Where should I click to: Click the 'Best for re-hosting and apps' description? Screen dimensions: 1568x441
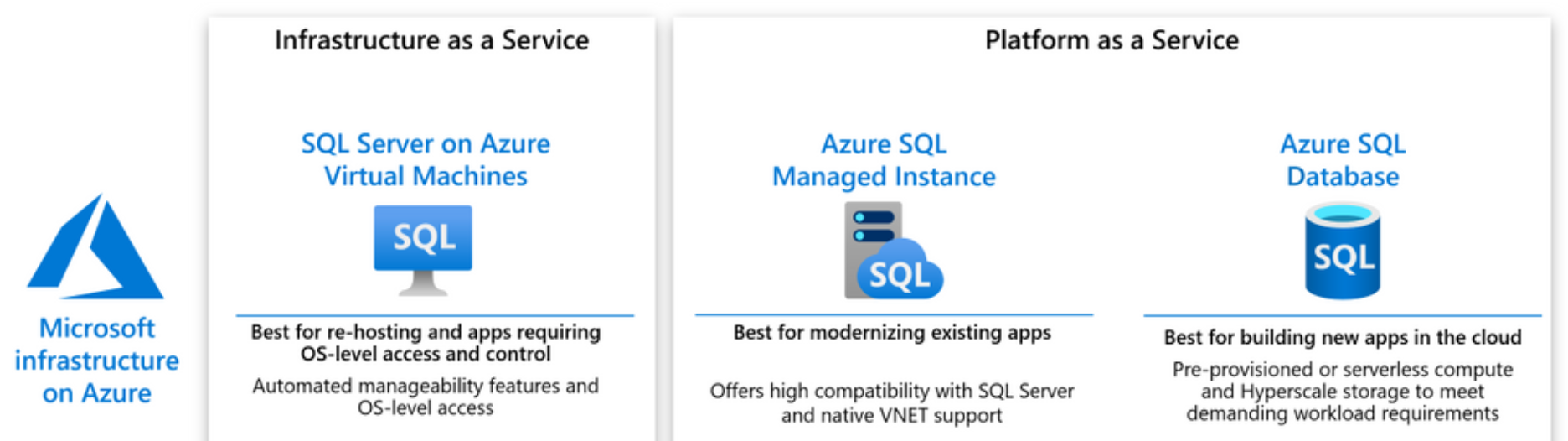tap(426, 343)
